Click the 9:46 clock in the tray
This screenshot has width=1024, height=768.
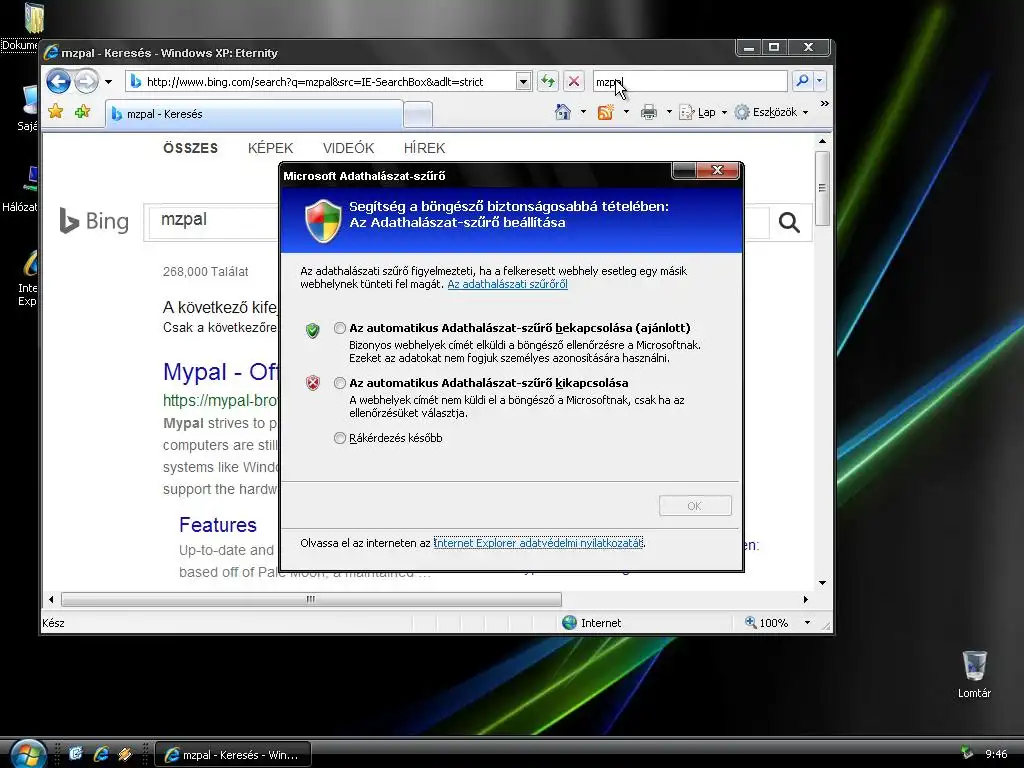tap(996, 754)
